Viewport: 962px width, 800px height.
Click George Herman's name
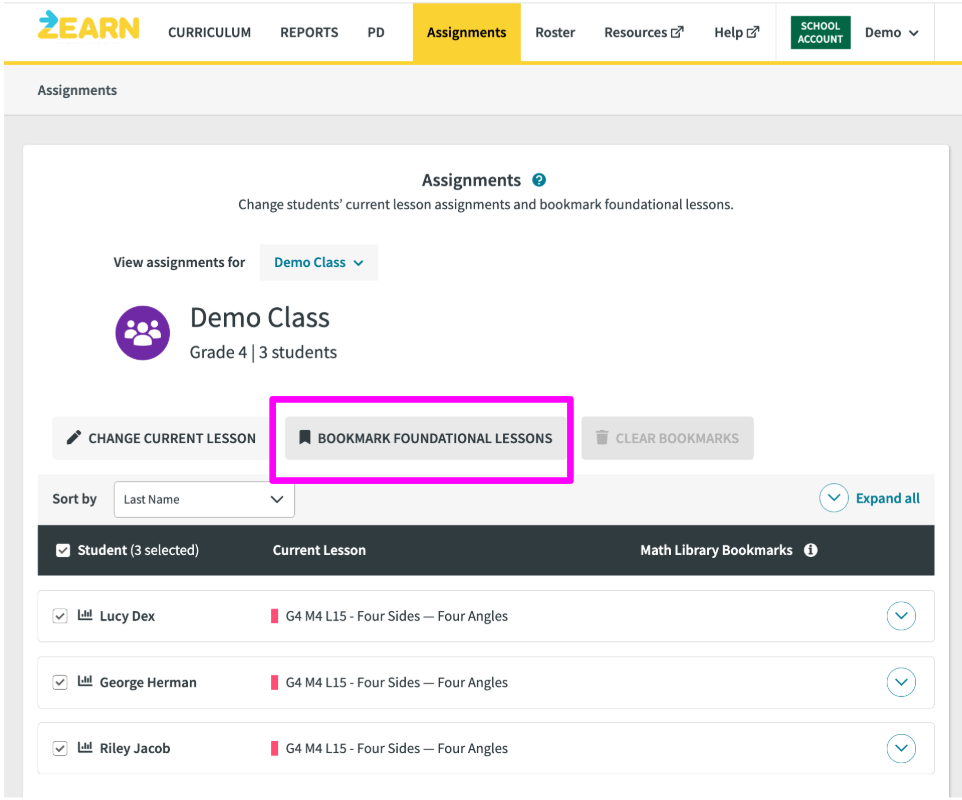pyautogui.click(x=148, y=682)
